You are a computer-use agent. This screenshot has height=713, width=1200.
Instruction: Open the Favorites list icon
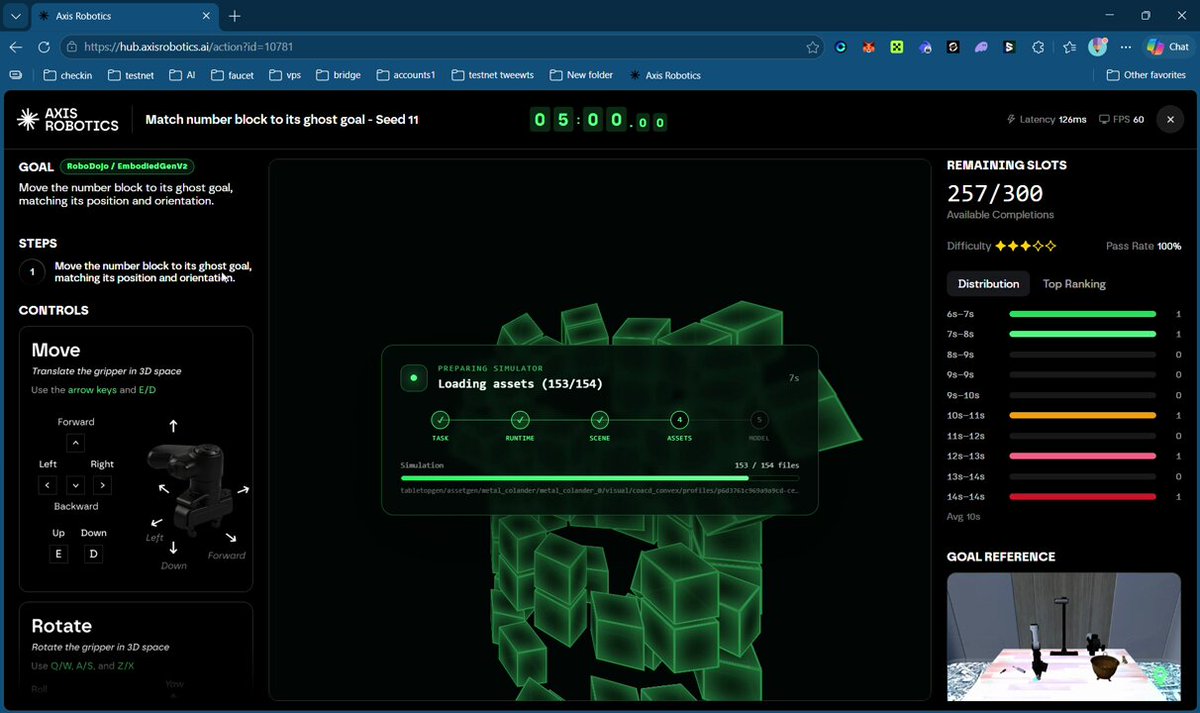point(1069,47)
